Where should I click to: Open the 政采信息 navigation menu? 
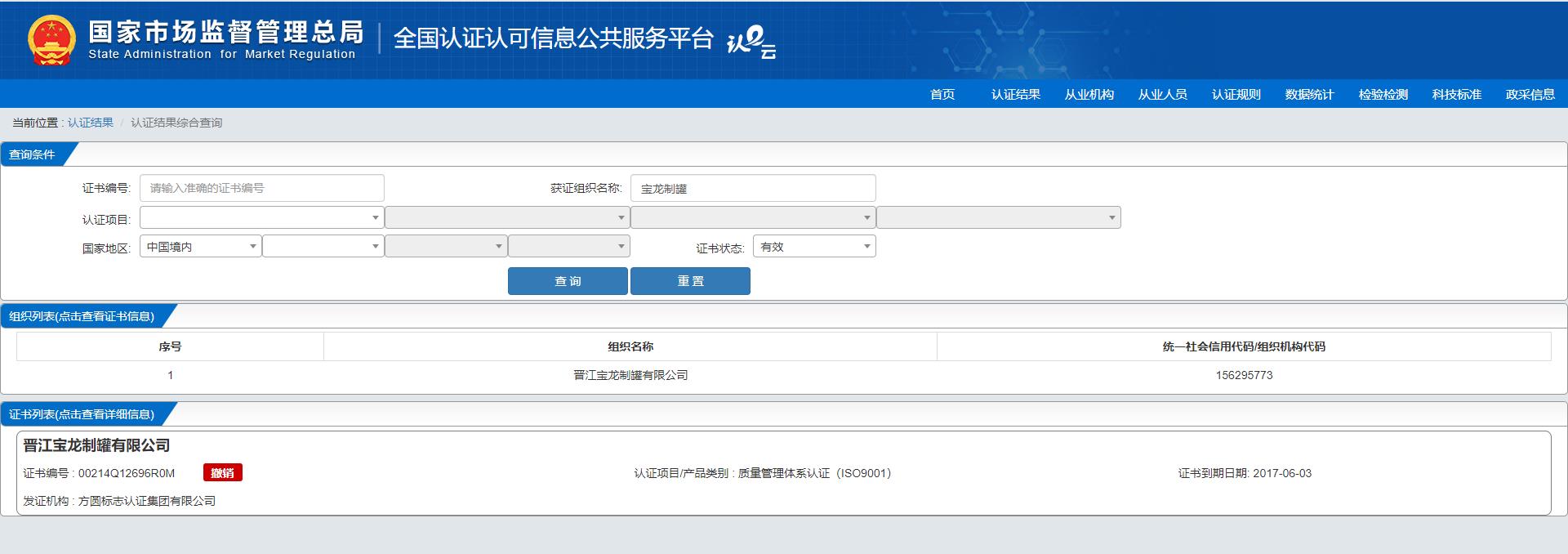(1530, 95)
